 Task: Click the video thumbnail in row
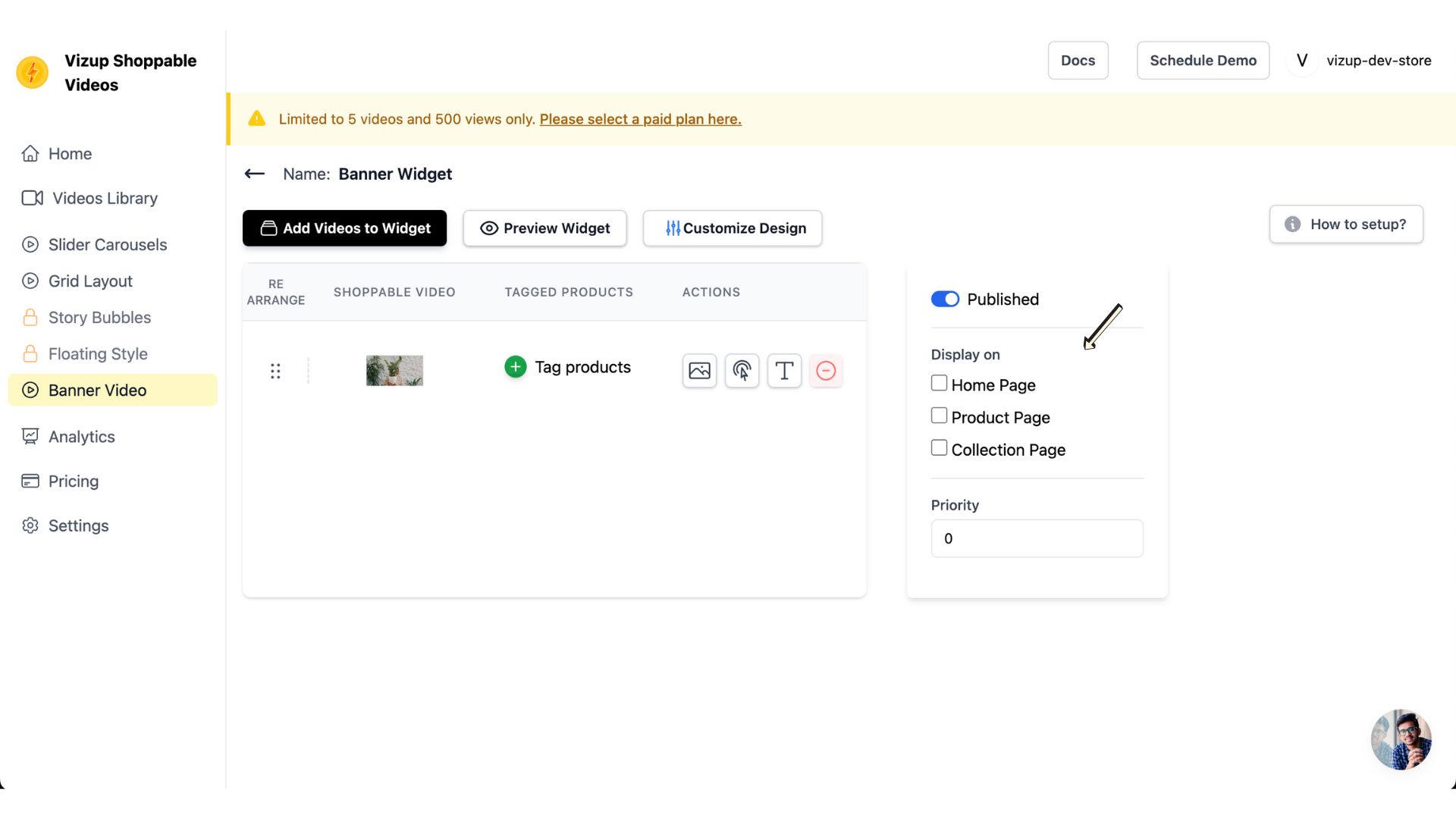(x=394, y=370)
